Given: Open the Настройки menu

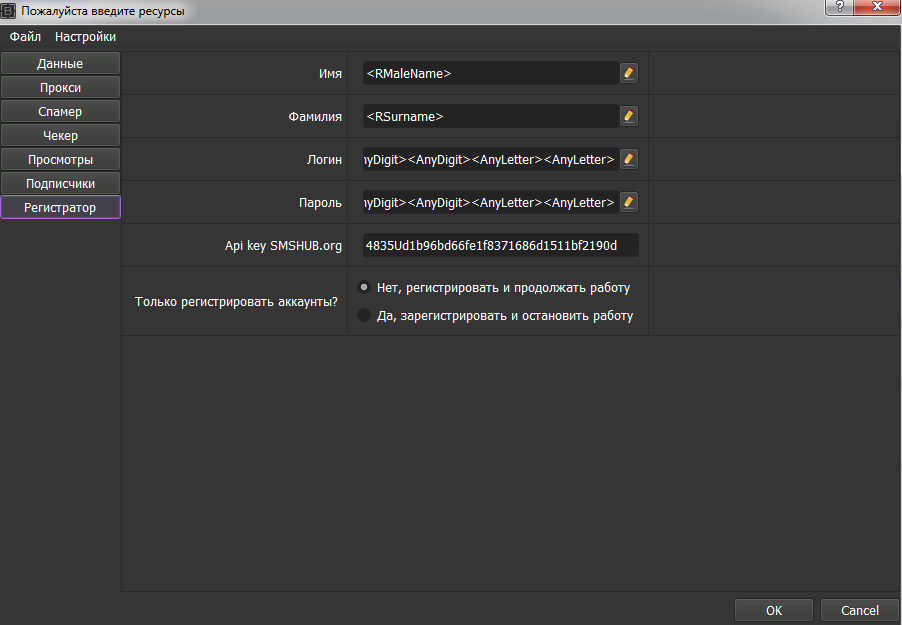Looking at the screenshot, I should point(85,37).
